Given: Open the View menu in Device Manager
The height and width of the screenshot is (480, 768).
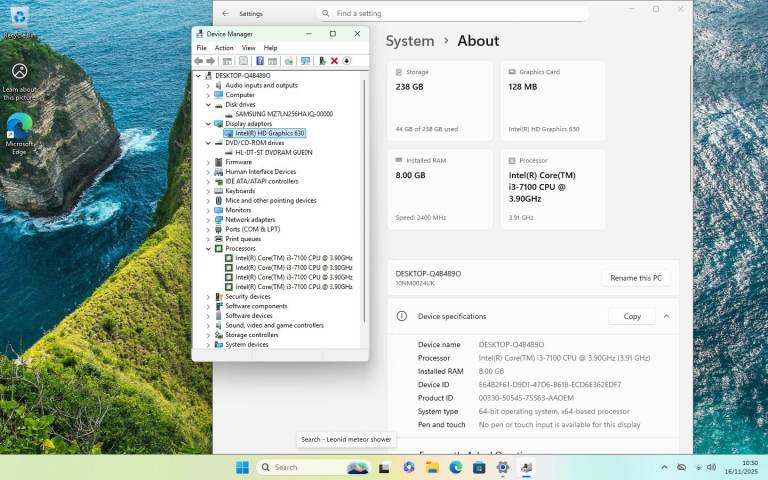Looking at the screenshot, I should [248, 48].
